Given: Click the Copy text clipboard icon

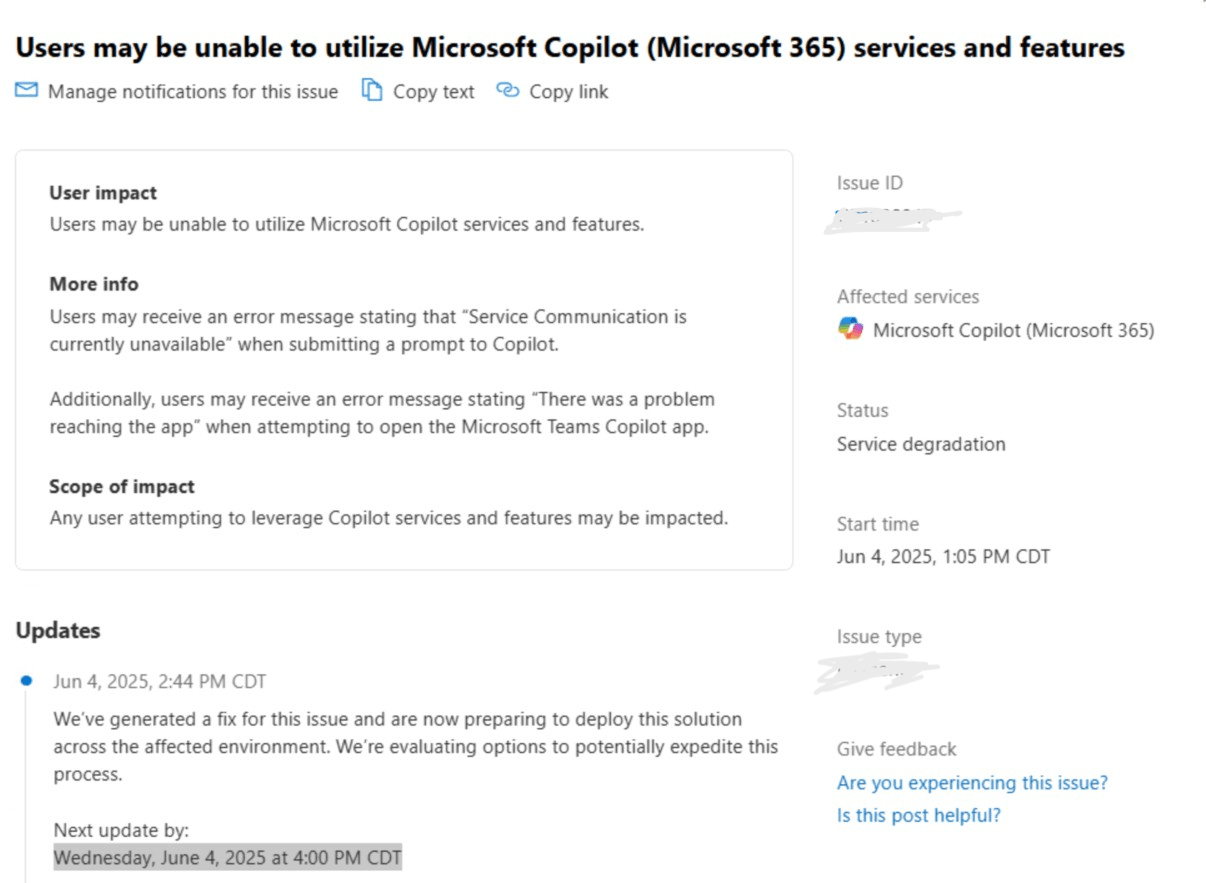Looking at the screenshot, I should coord(372,91).
